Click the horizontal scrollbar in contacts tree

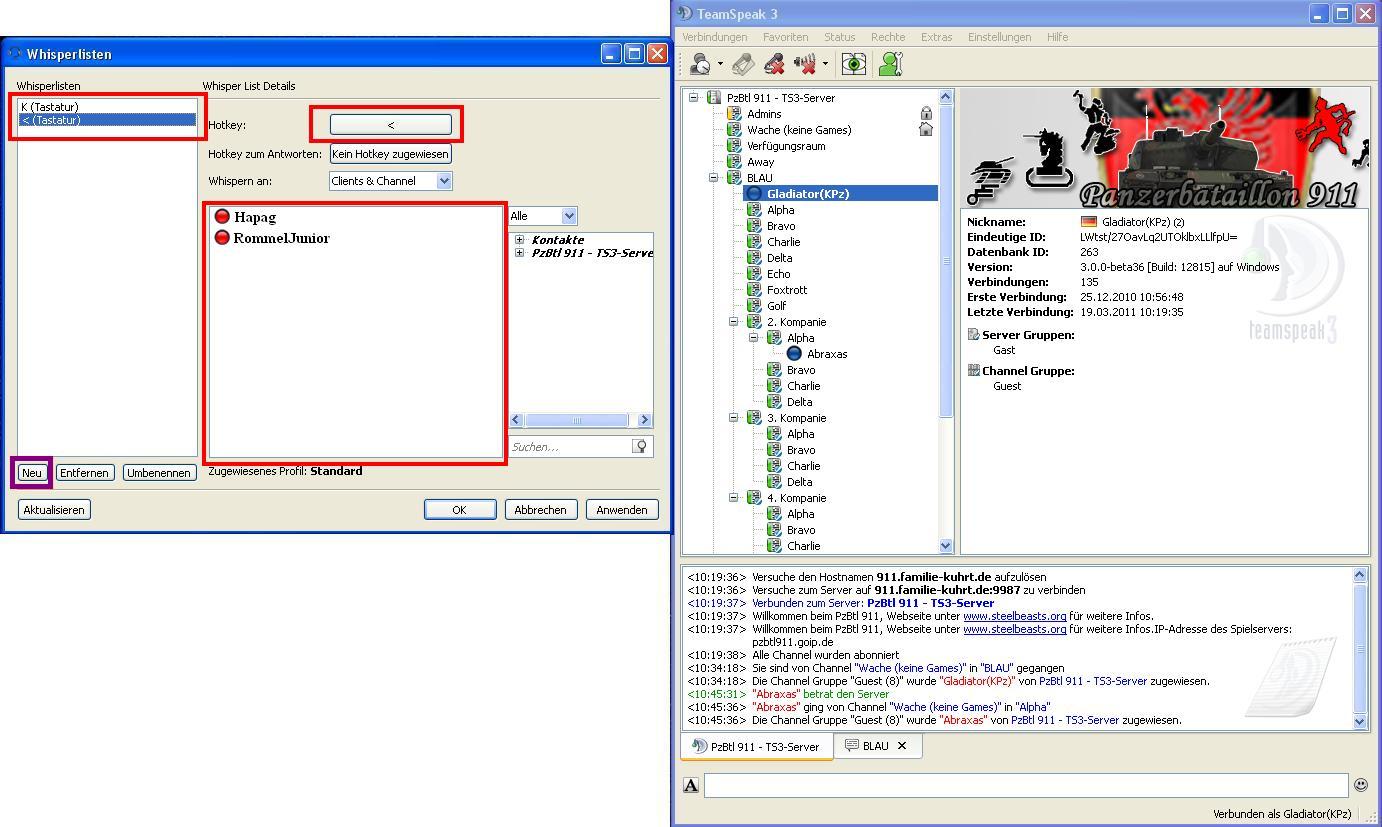click(x=577, y=420)
